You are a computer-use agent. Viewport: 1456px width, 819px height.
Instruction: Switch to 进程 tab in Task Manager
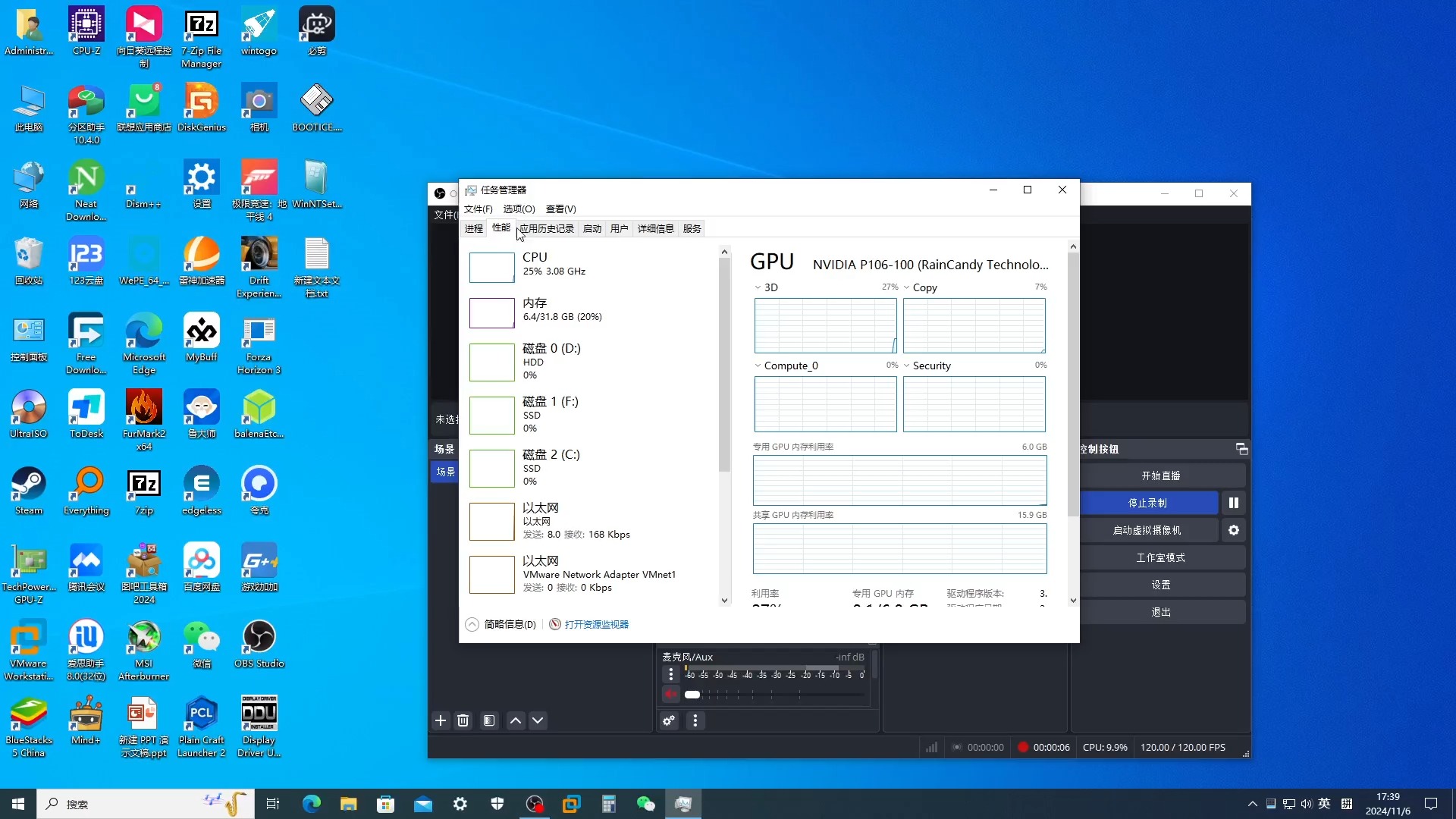474,228
